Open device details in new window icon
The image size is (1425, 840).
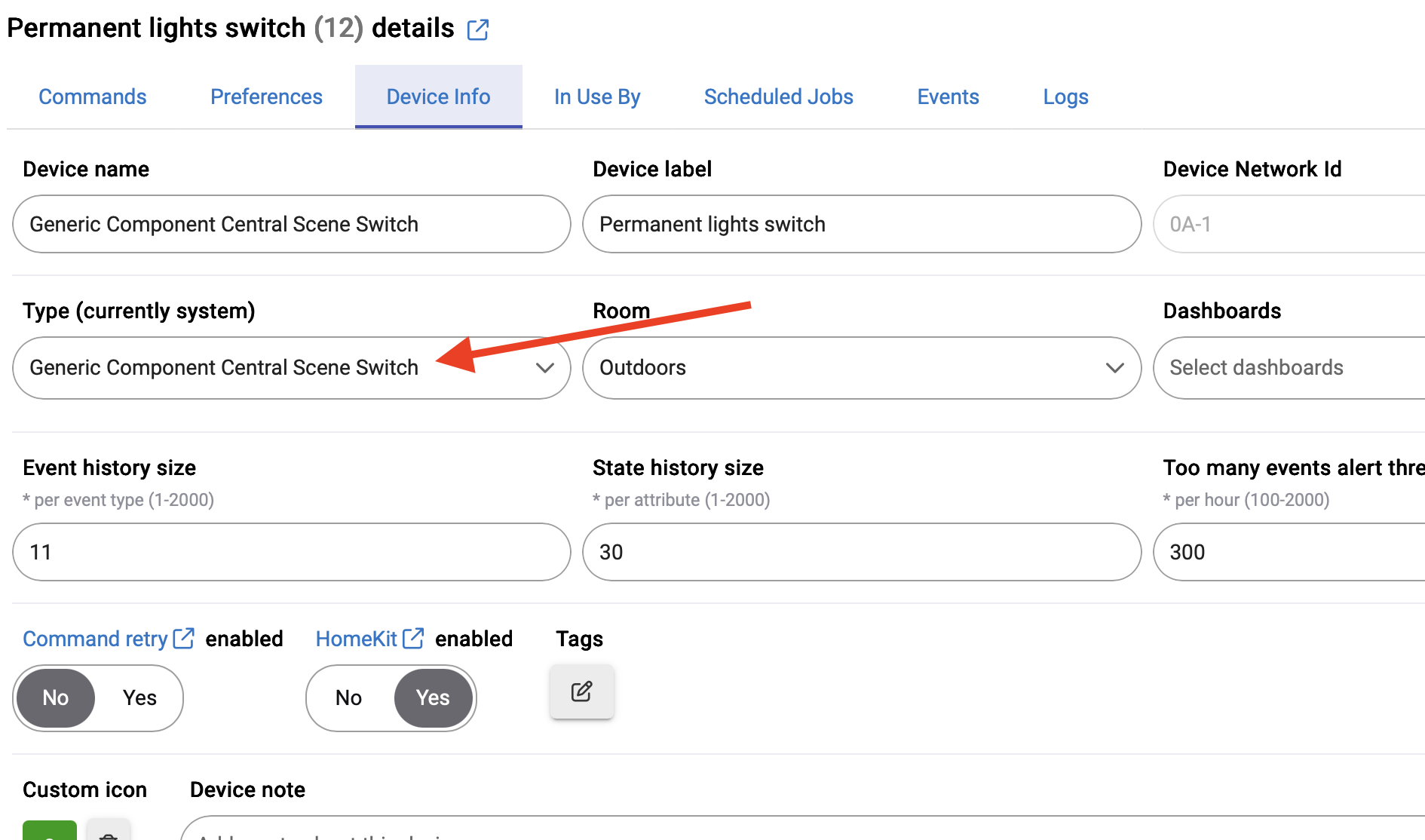pyautogui.click(x=478, y=30)
